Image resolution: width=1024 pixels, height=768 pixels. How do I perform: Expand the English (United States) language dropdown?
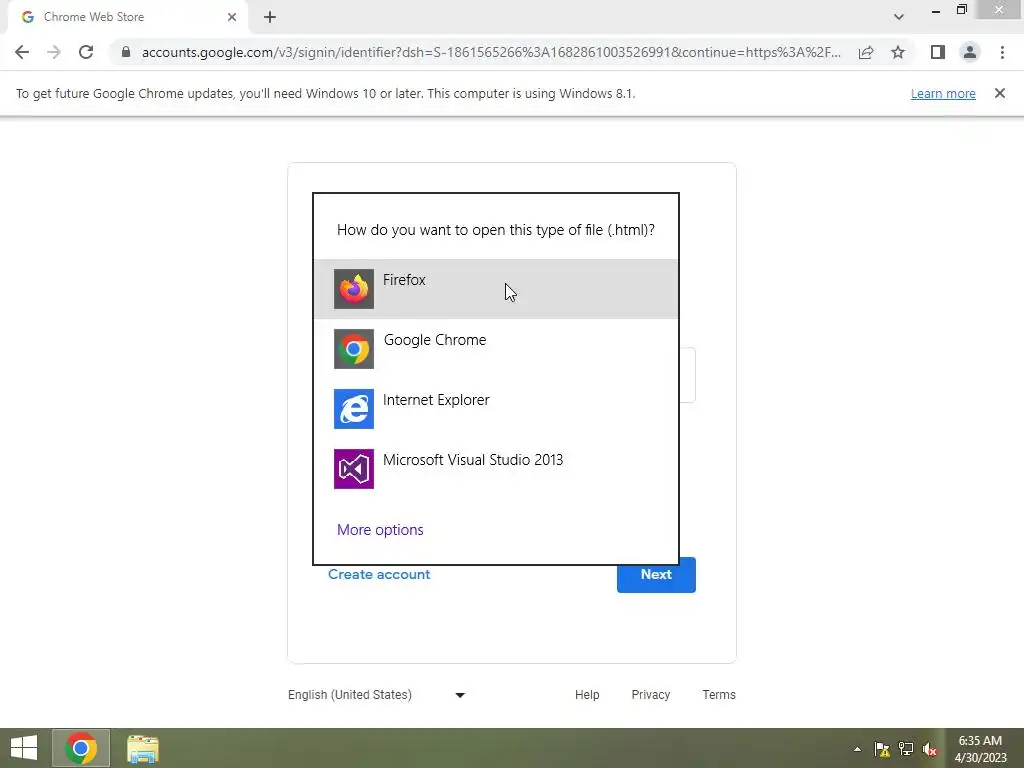click(x=377, y=695)
